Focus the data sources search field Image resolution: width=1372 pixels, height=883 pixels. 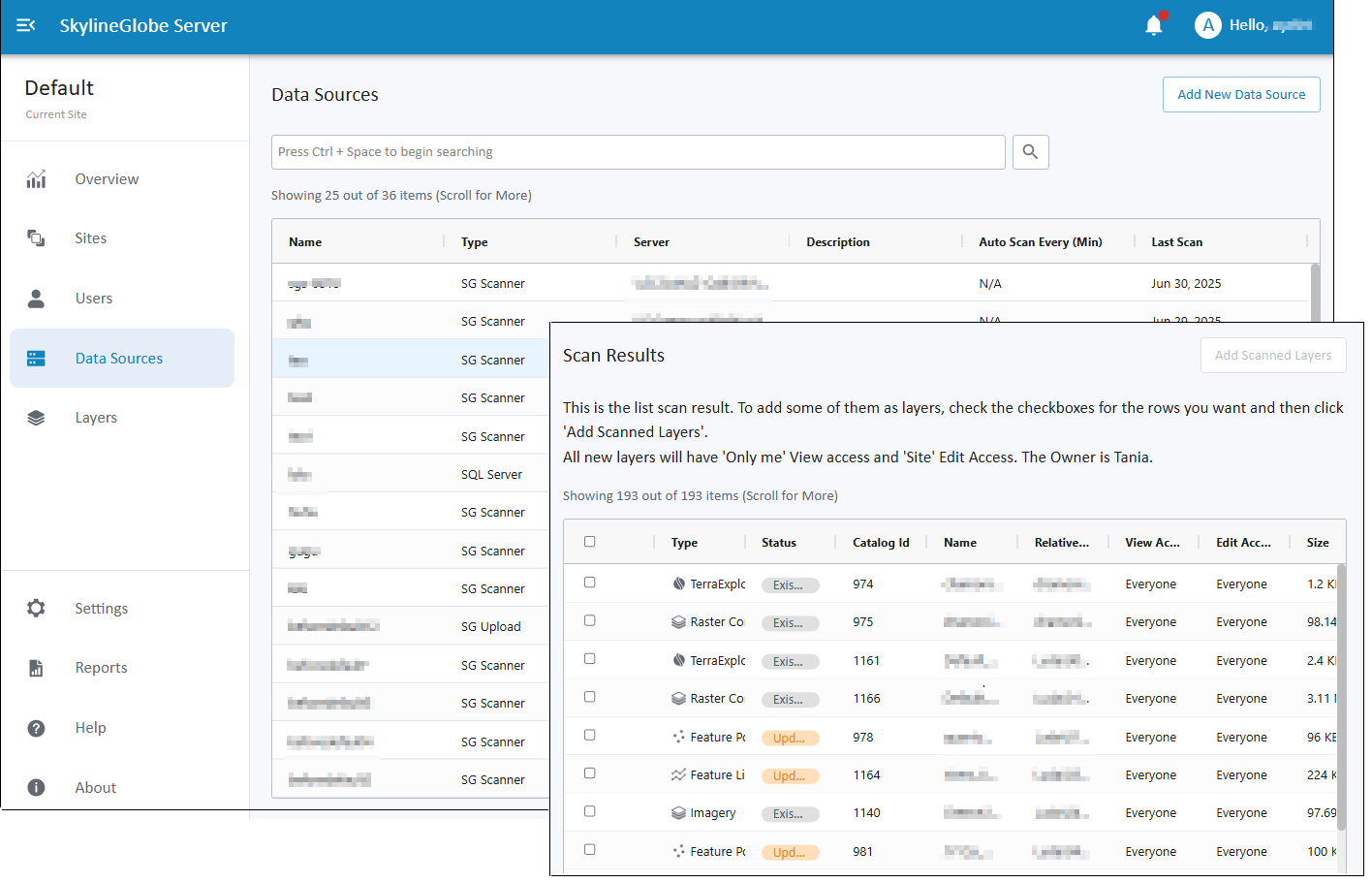(x=639, y=152)
